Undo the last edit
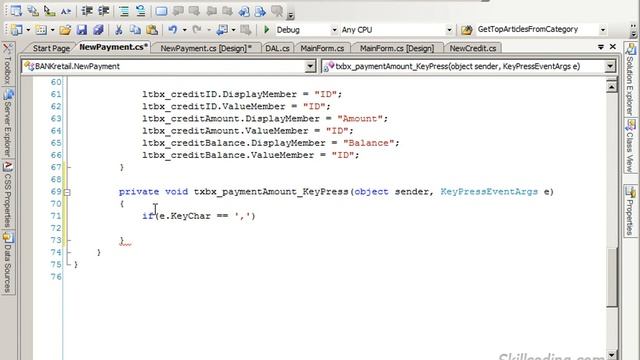This screenshot has height=360, width=640. pyautogui.click(x=173, y=30)
